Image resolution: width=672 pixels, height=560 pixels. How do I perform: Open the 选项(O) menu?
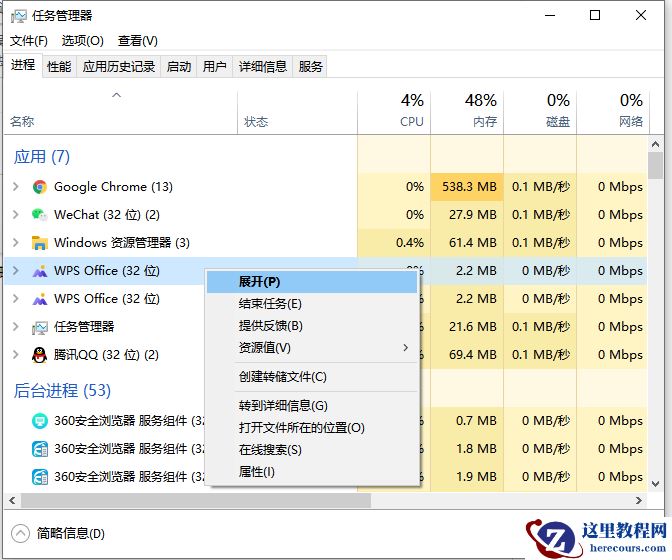[x=83, y=41]
